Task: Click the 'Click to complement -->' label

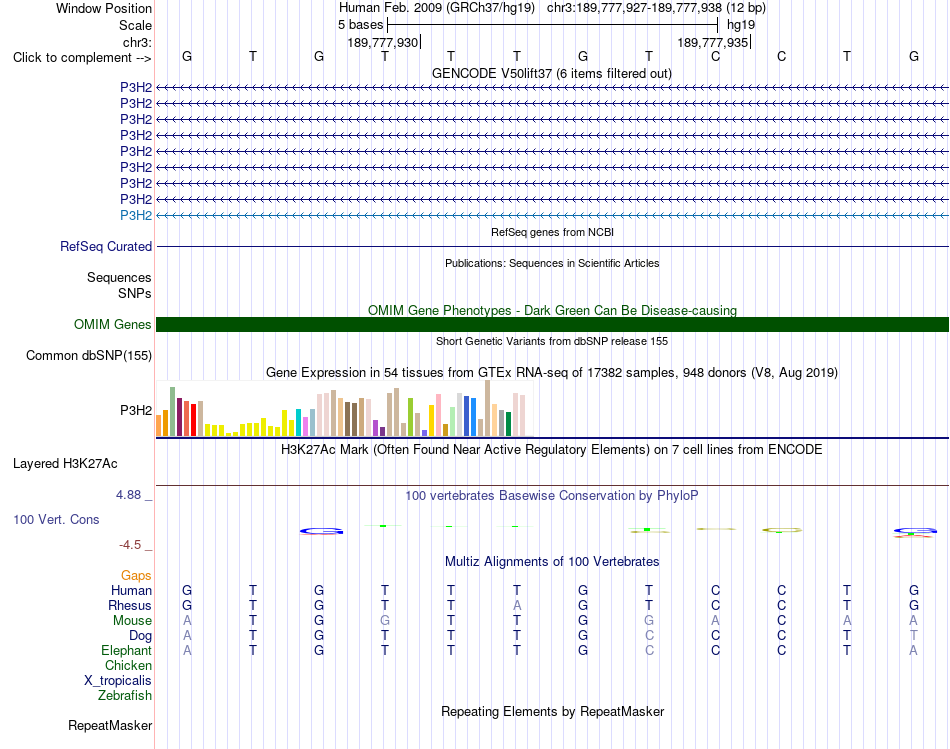Action: point(82,58)
